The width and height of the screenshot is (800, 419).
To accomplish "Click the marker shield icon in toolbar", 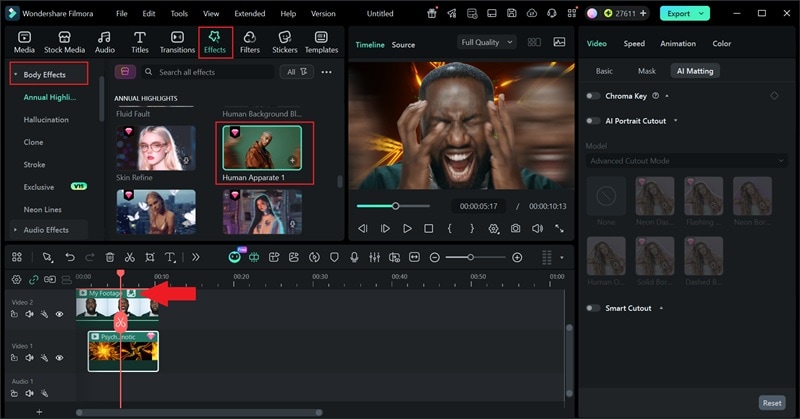I will [334, 257].
